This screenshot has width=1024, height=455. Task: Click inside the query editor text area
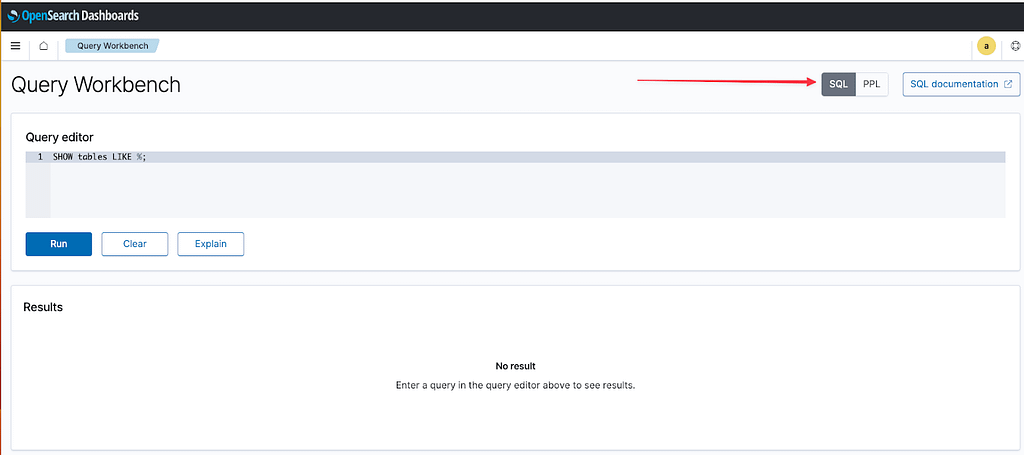pyautogui.click(x=528, y=185)
